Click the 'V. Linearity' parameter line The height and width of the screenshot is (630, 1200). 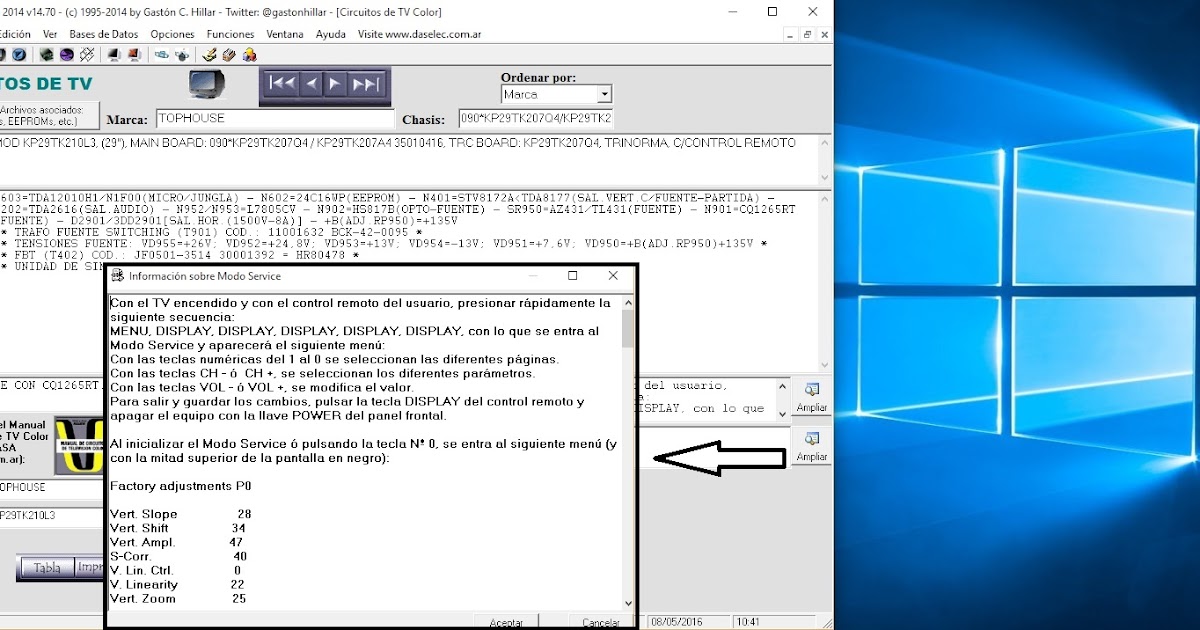[x=177, y=584]
